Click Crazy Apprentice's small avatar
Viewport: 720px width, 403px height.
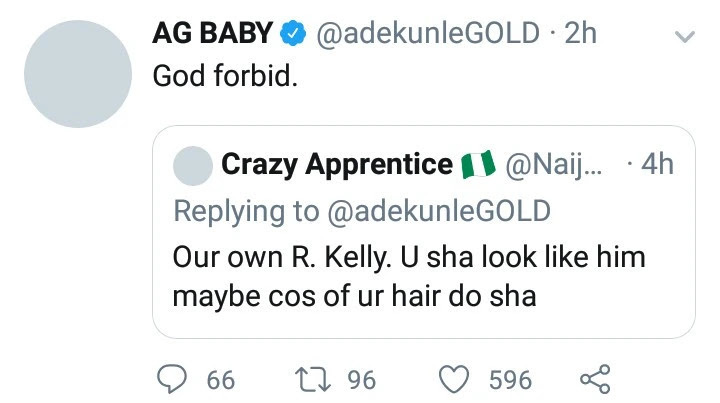tap(193, 165)
